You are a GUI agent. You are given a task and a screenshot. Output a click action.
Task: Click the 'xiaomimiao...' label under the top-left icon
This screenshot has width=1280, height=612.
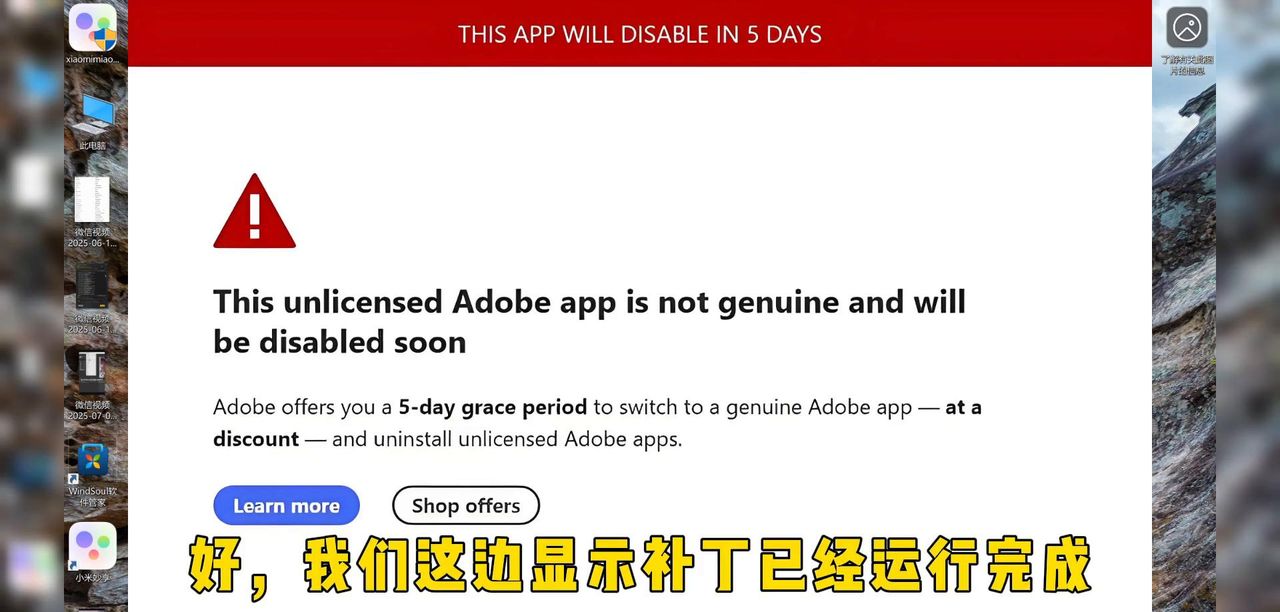click(x=93, y=59)
